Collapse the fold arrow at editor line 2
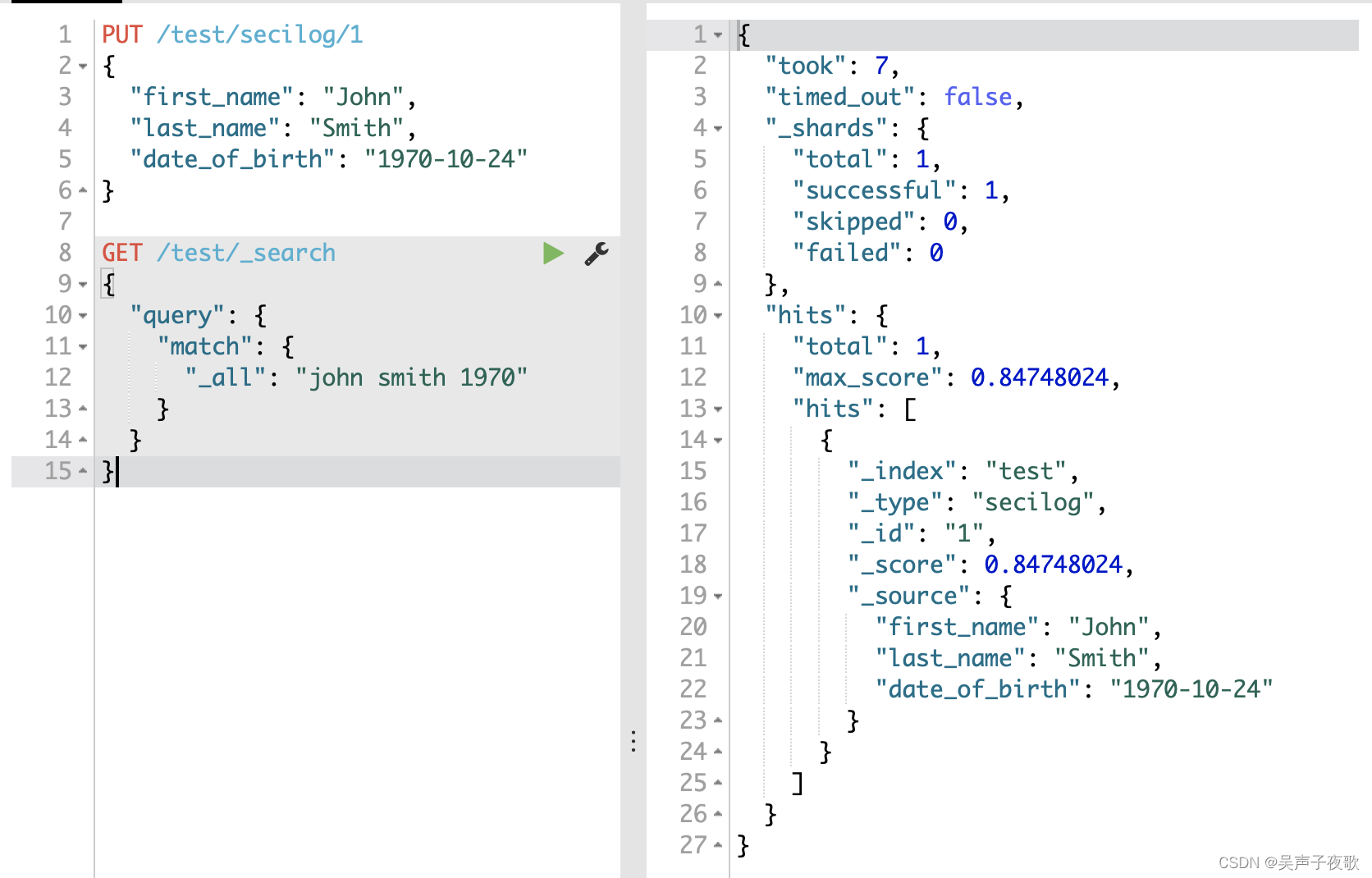1372x878 pixels. tap(83, 66)
